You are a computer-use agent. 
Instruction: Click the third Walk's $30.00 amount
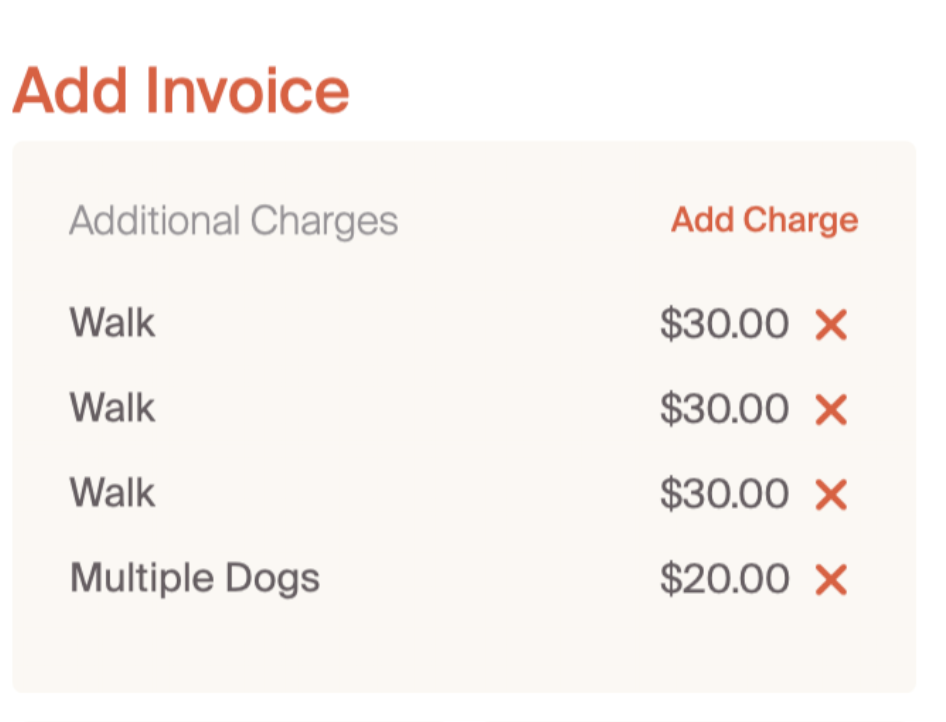click(x=724, y=495)
